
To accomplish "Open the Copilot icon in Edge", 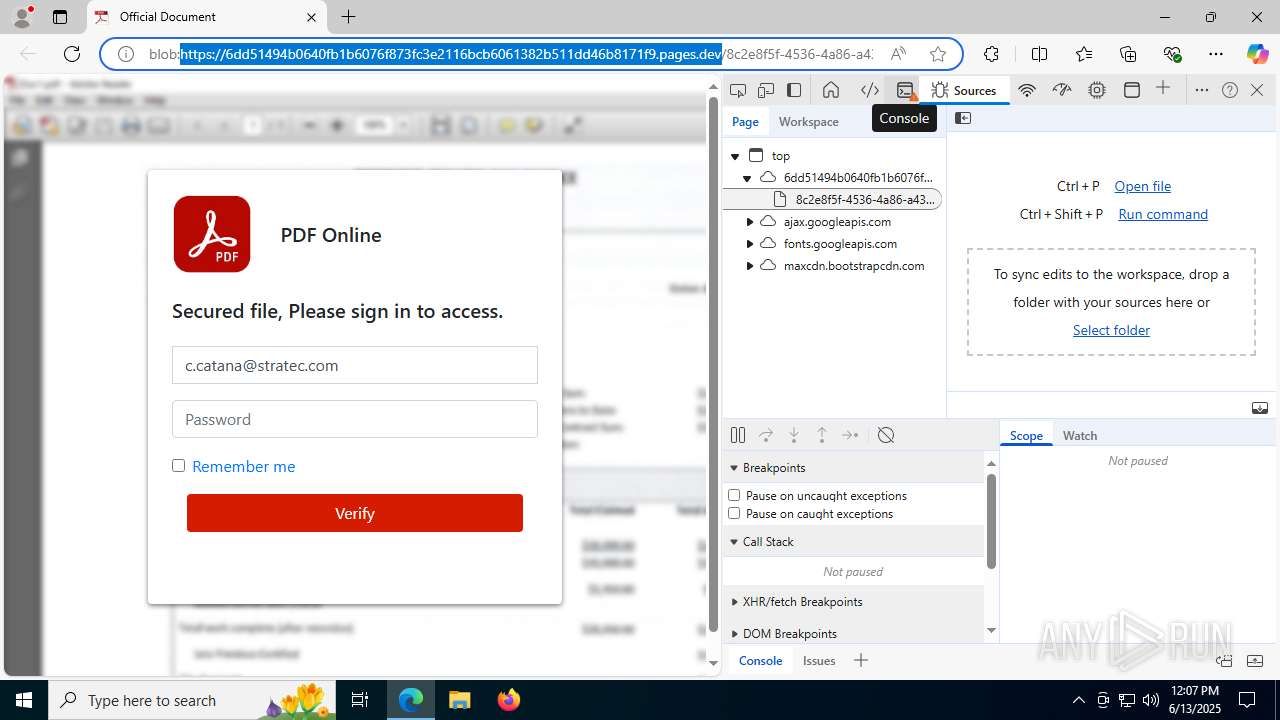I will coord(1257,54).
